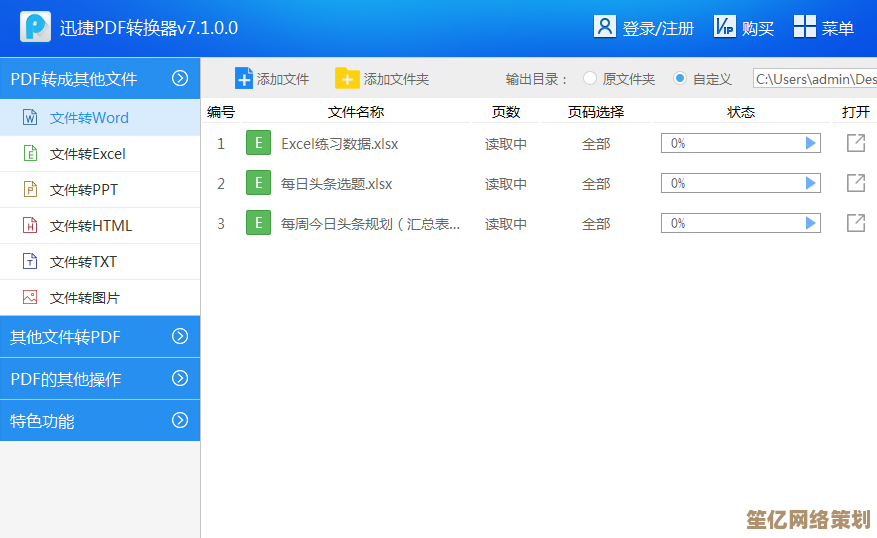Click the 登录/注册 link

pos(658,28)
